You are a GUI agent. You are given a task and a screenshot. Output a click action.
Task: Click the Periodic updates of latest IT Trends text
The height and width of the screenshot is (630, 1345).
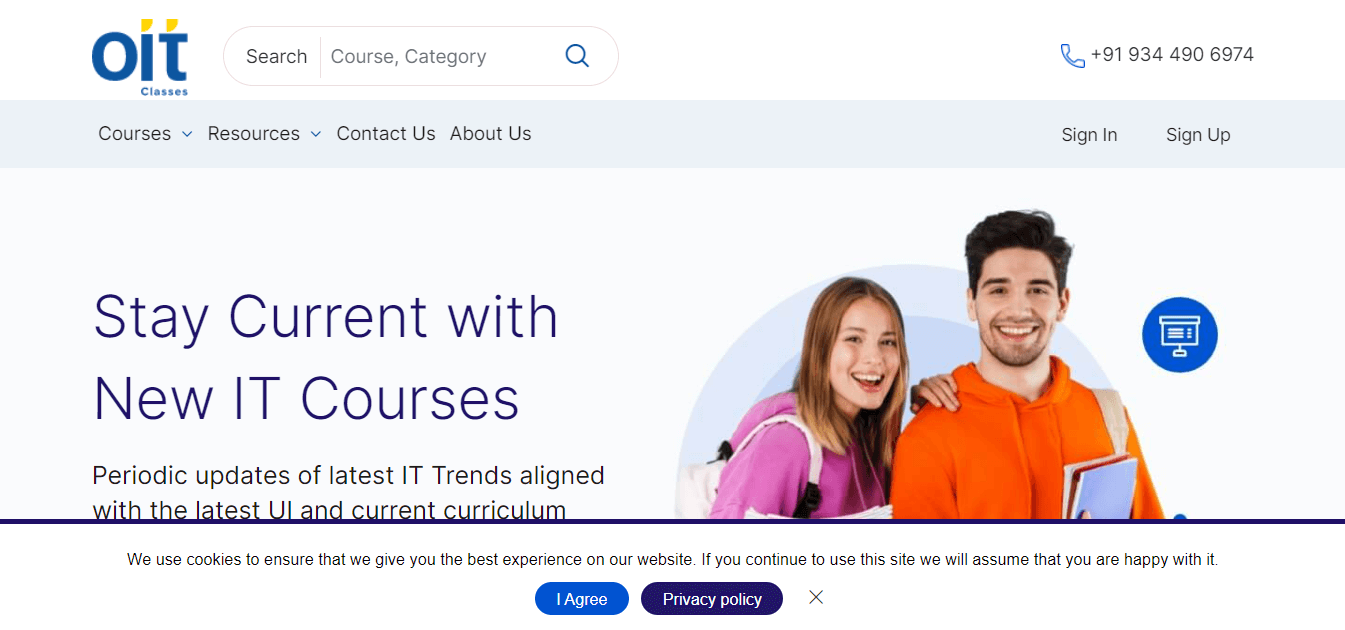coord(349,492)
